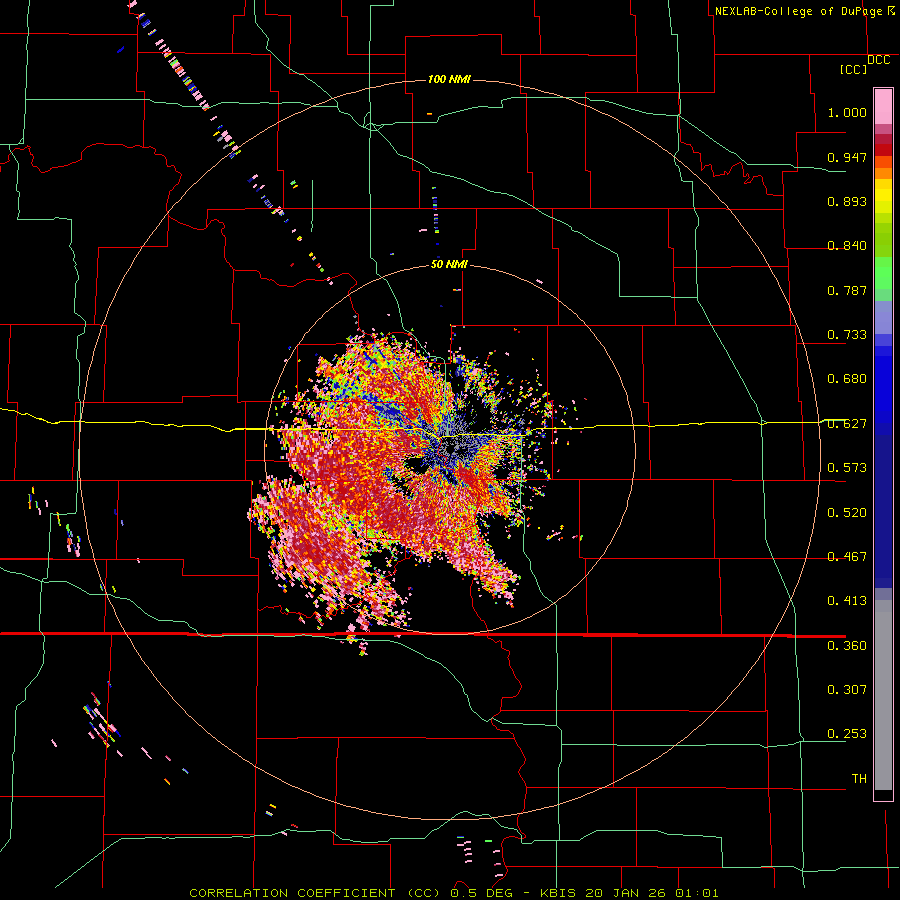Viewport: 900px width, 900px height.
Task: Pick the gray lower segment of color scale
Action: point(883,695)
